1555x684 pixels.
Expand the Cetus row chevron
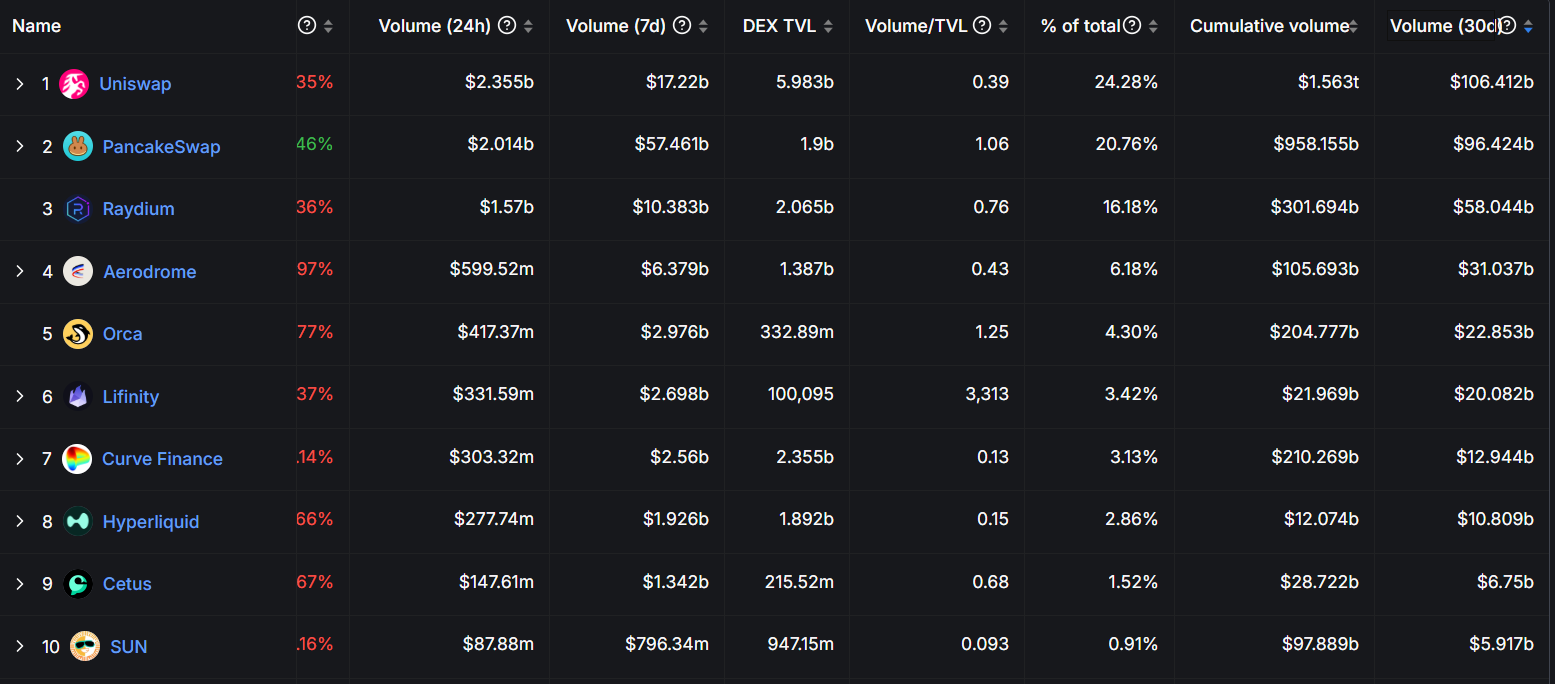(20, 584)
